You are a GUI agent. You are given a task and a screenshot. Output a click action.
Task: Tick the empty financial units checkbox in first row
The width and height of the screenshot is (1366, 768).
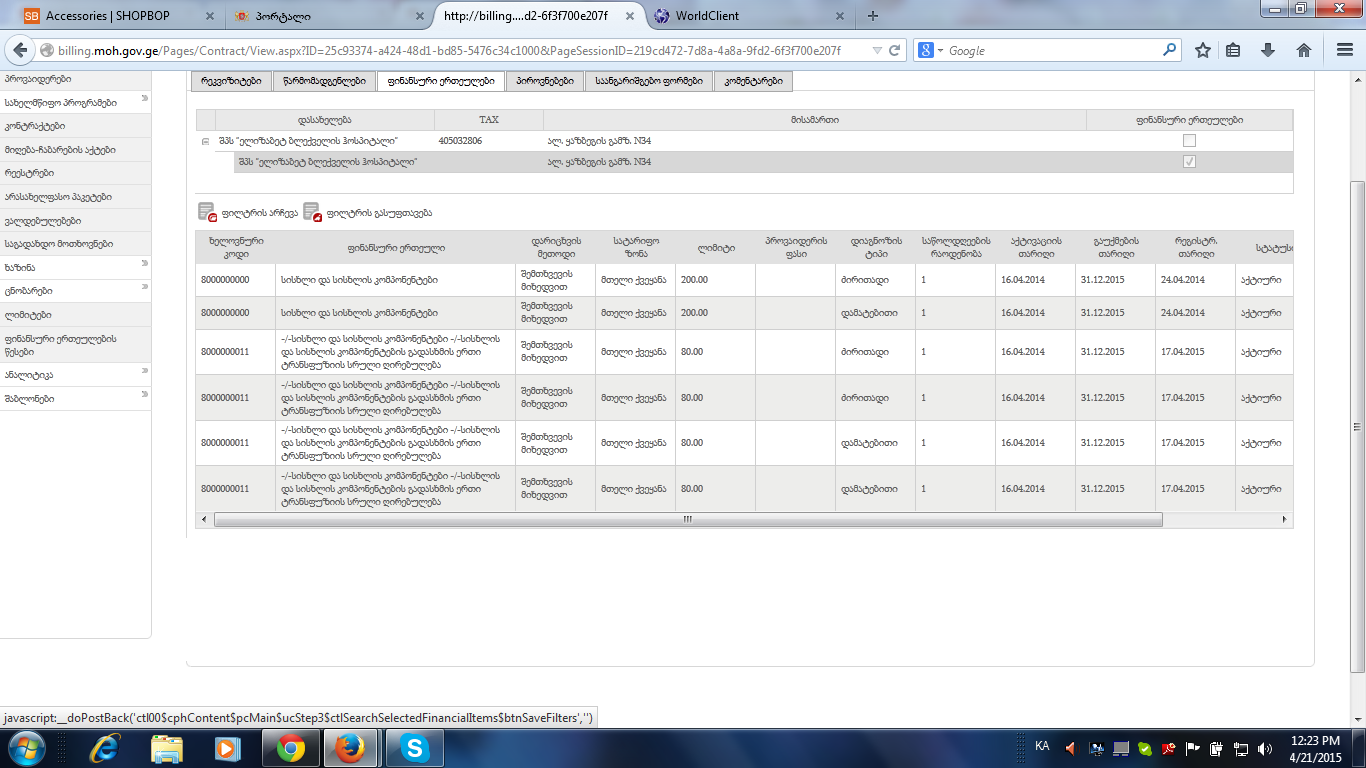pyautogui.click(x=1189, y=141)
